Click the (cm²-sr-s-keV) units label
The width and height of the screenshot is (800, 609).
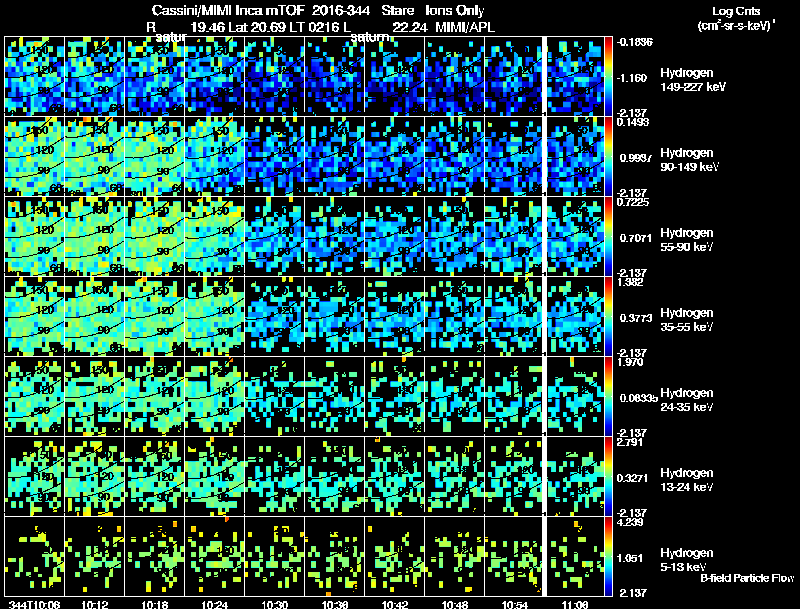[x=737, y=26]
